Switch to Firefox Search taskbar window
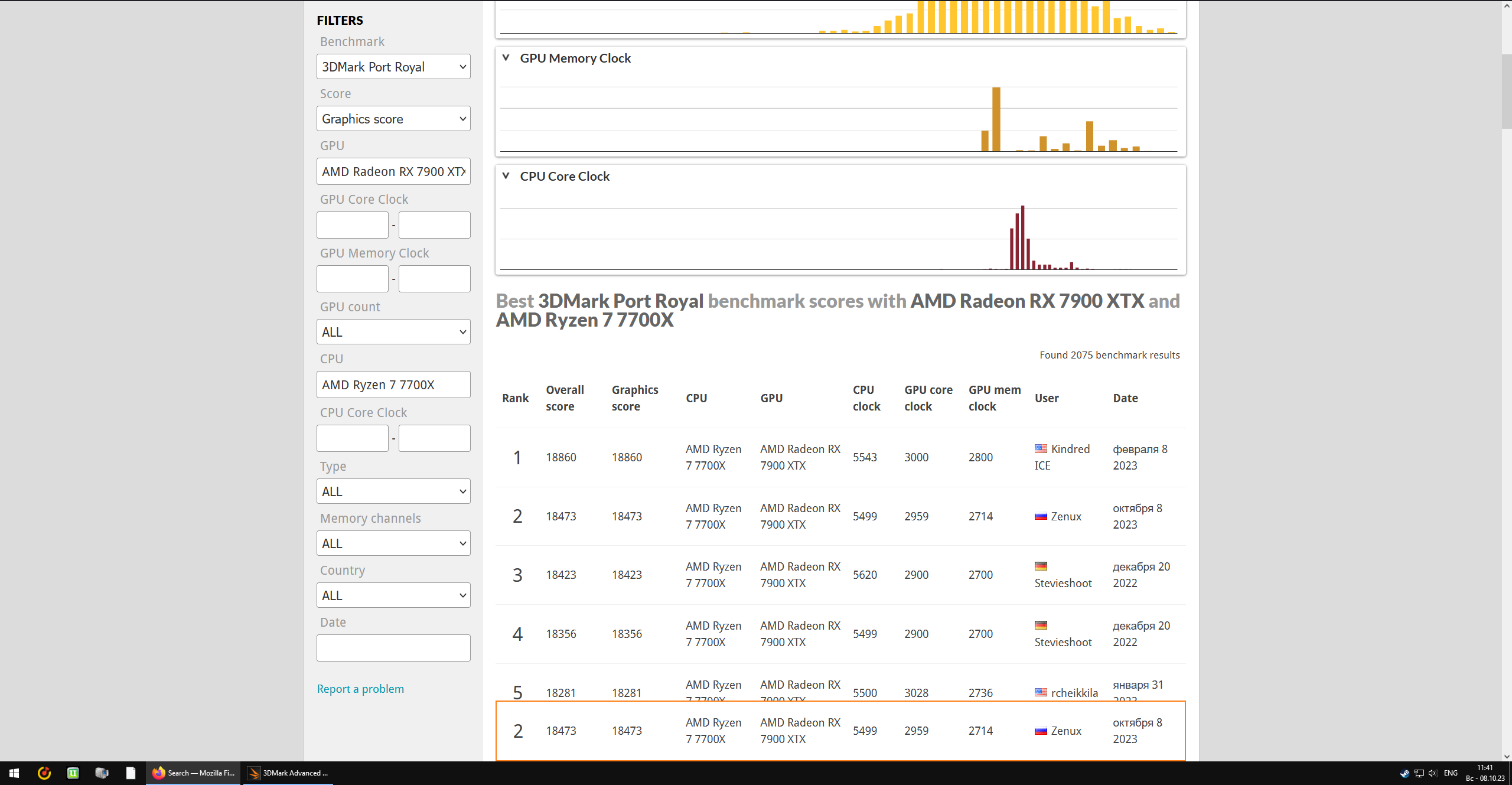This screenshot has width=1512, height=785. [x=194, y=773]
